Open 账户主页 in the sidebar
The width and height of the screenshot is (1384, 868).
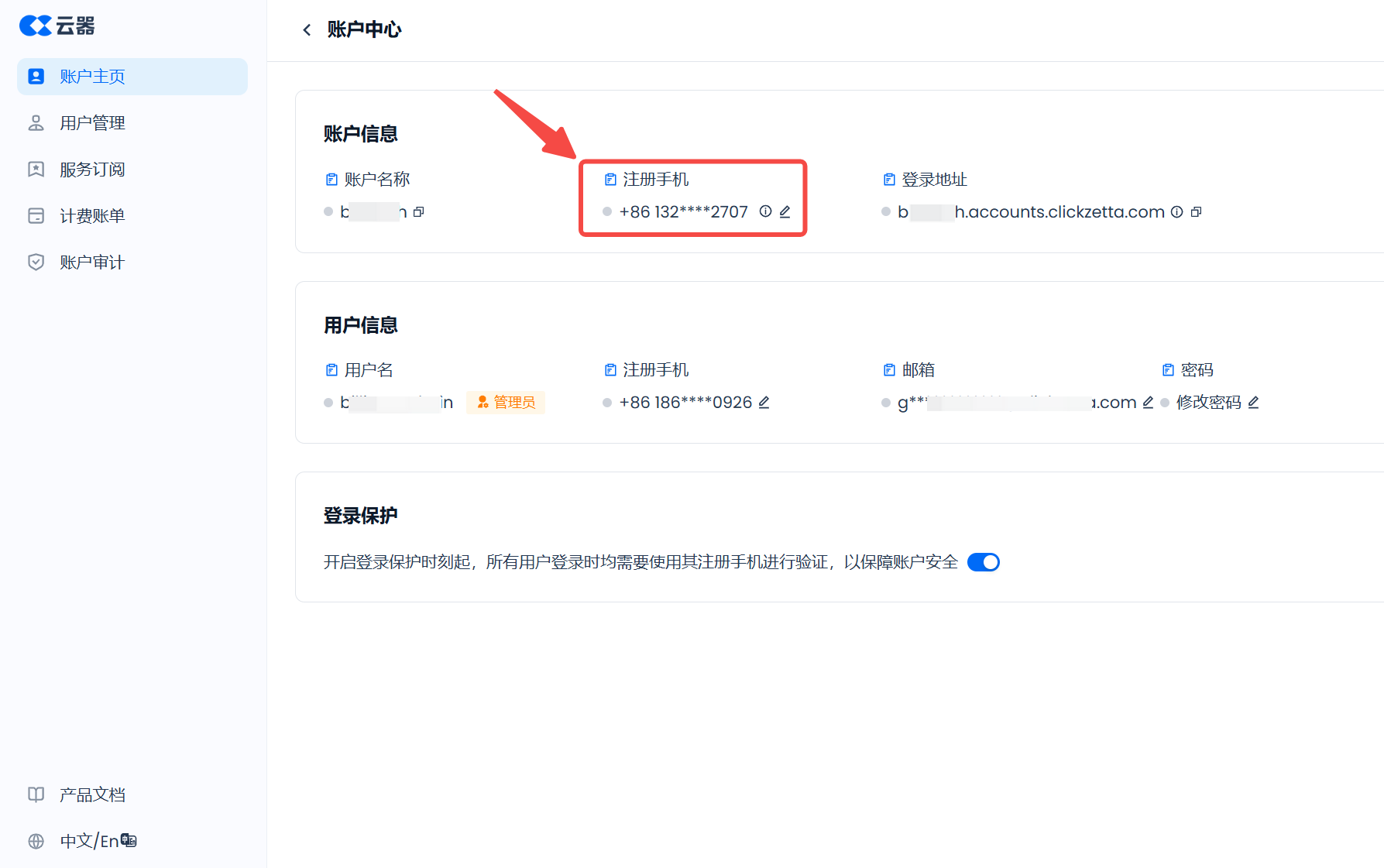pos(132,77)
